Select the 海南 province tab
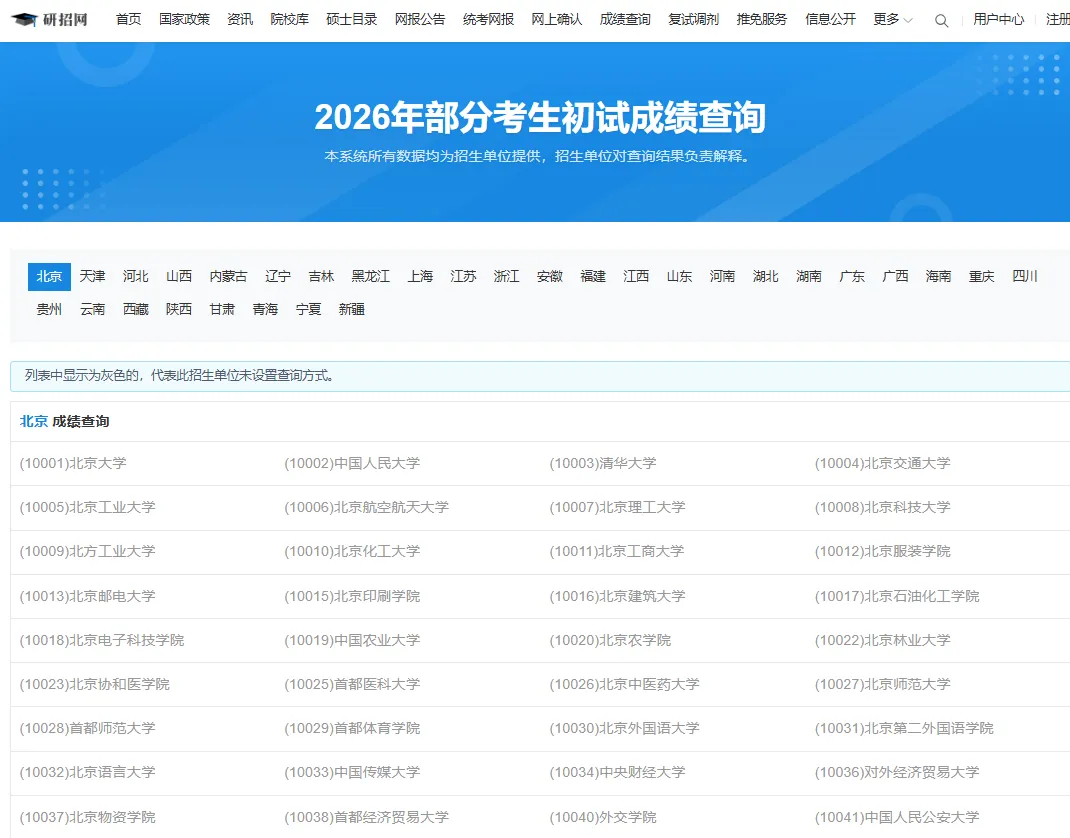1070x838 pixels. click(x=938, y=276)
